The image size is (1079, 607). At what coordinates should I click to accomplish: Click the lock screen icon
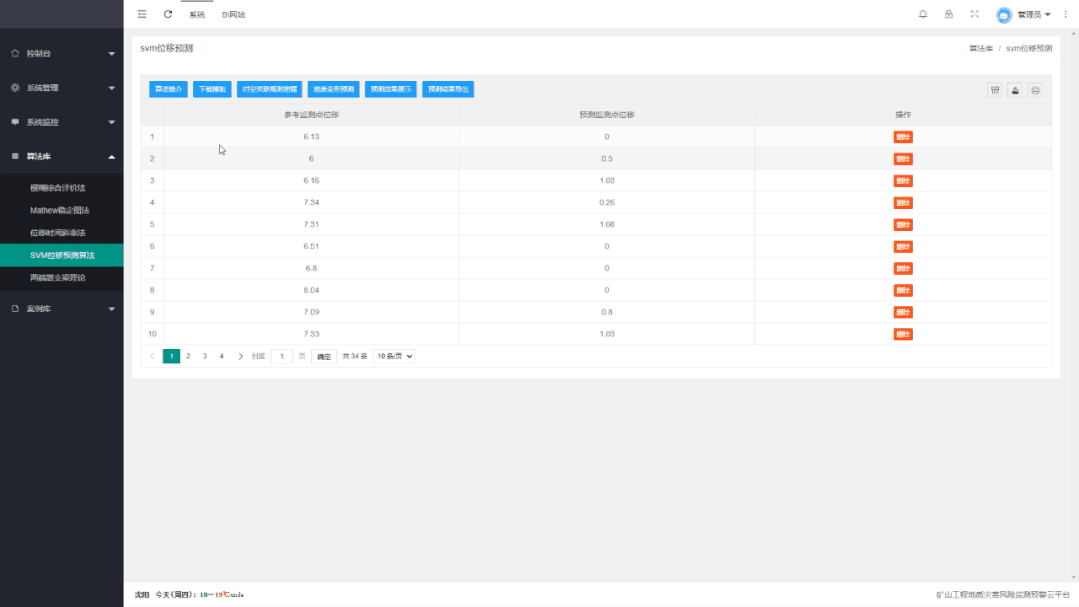pyautogui.click(x=948, y=14)
